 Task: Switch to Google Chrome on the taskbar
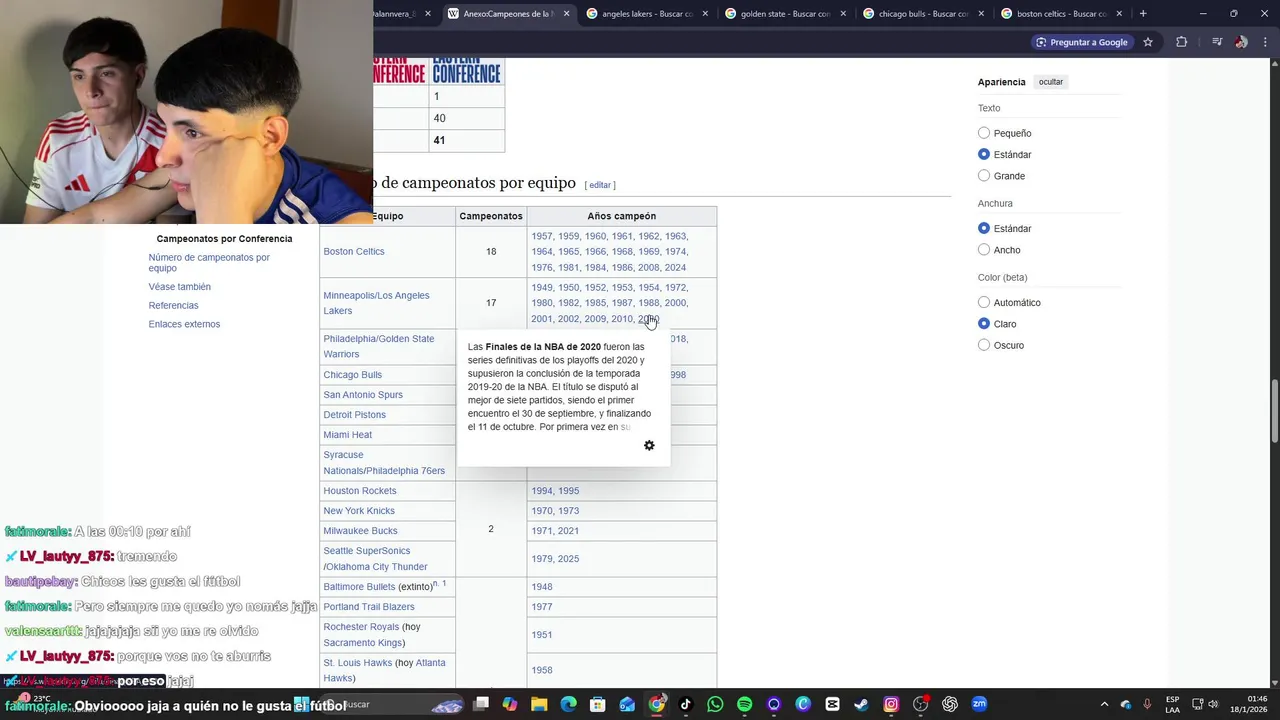656,704
